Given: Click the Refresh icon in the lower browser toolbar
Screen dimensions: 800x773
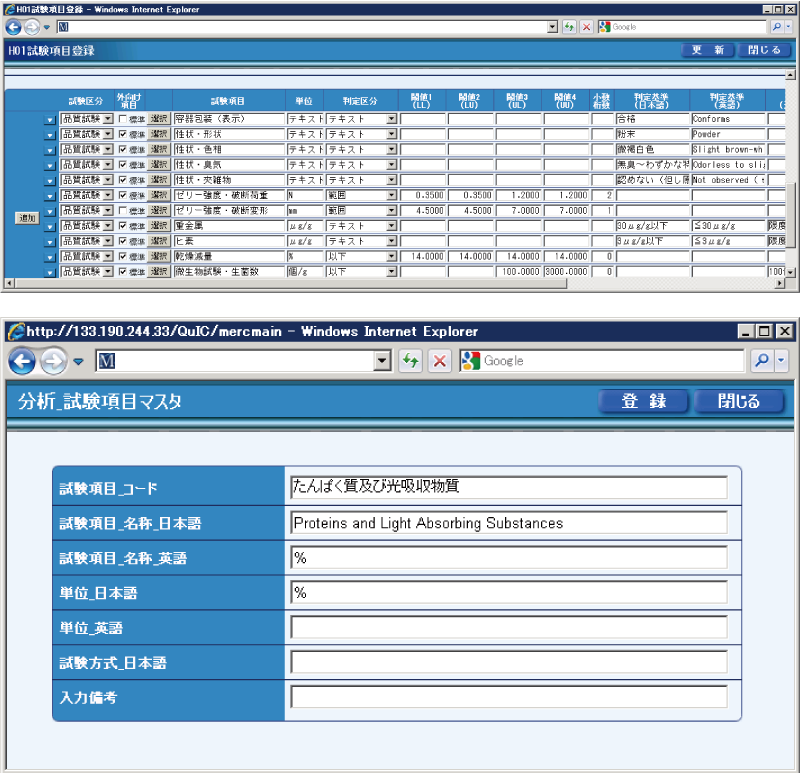Looking at the screenshot, I should coord(410,361).
